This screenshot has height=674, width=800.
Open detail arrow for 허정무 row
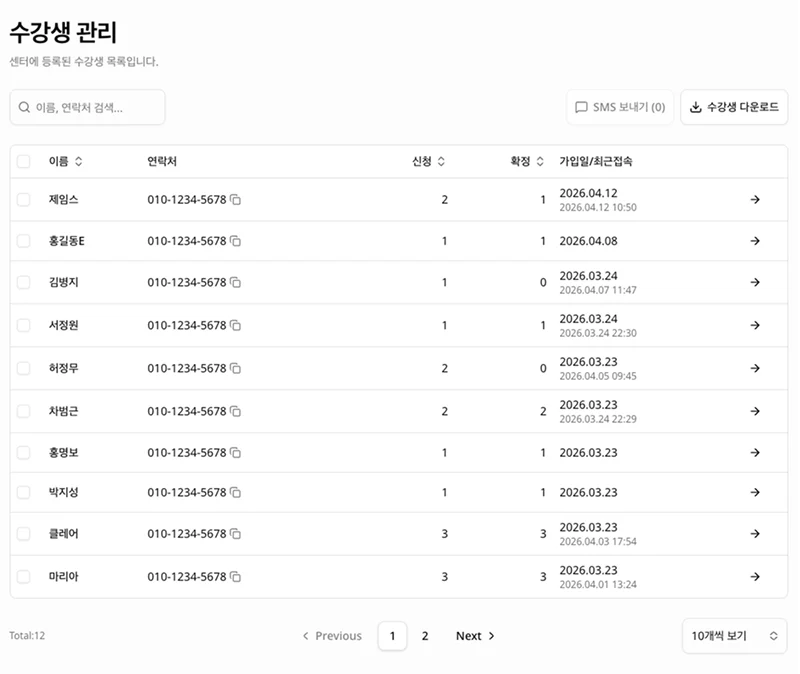point(755,368)
